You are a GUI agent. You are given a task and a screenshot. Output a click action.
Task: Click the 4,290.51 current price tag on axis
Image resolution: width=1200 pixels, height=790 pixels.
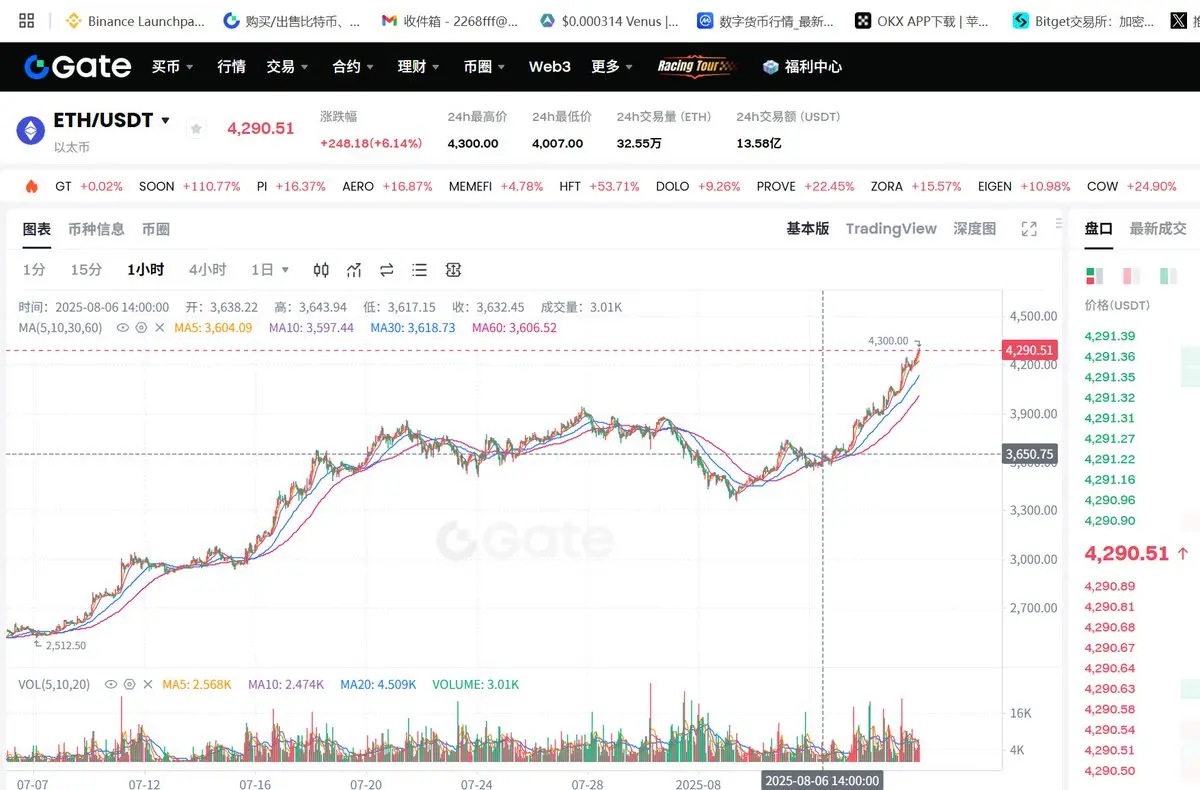pos(1029,350)
